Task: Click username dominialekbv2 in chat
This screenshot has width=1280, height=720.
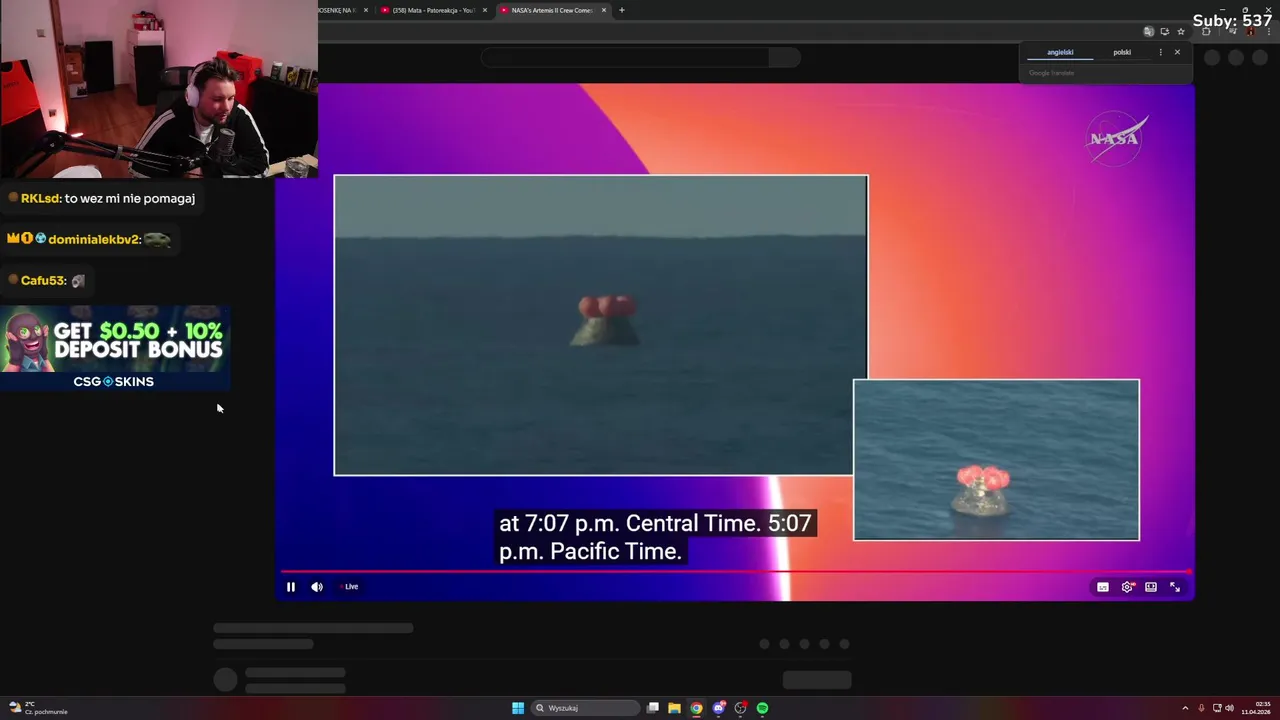Action: coord(94,240)
